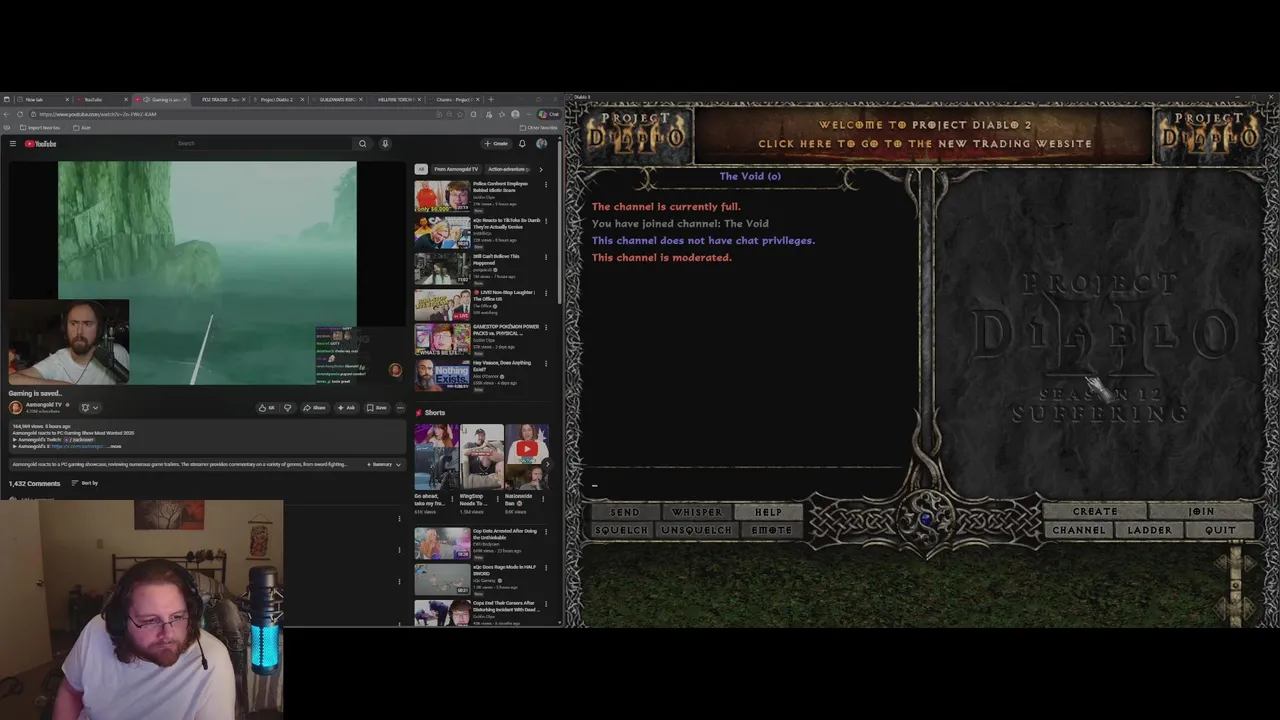1280x720 pixels.
Task: Select the 'From Asmongold TV' chip
Action: coord(456,169)
